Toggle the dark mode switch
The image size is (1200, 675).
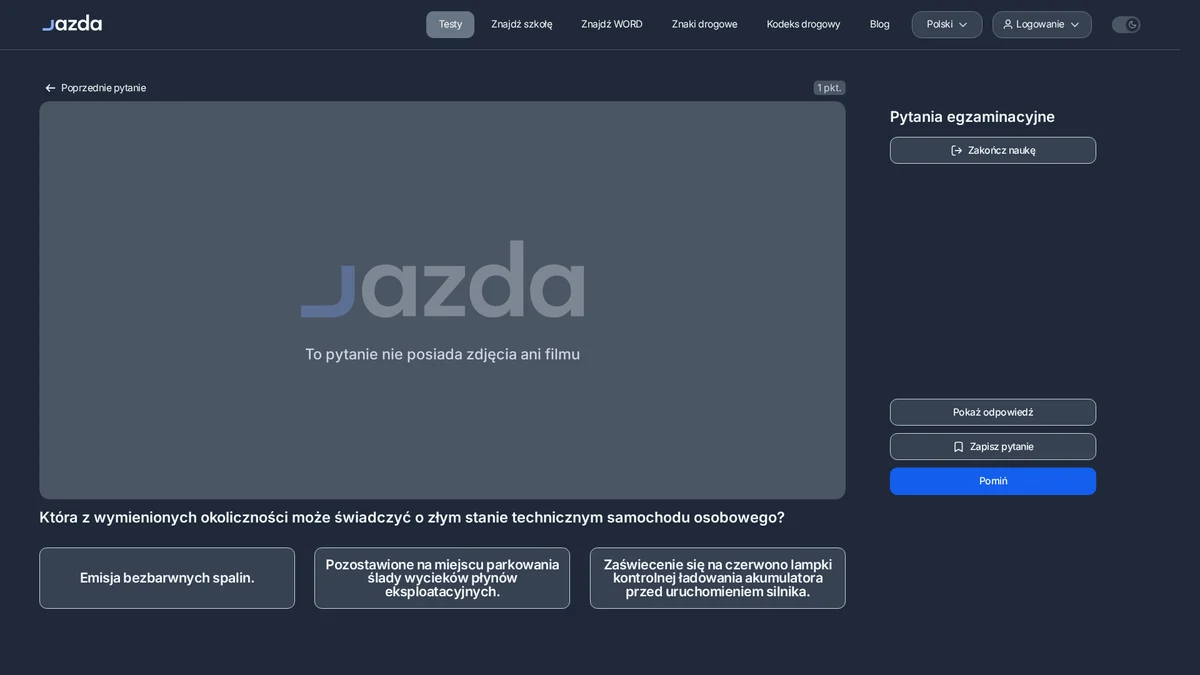pyautogui.click(x=1126, y=24)
